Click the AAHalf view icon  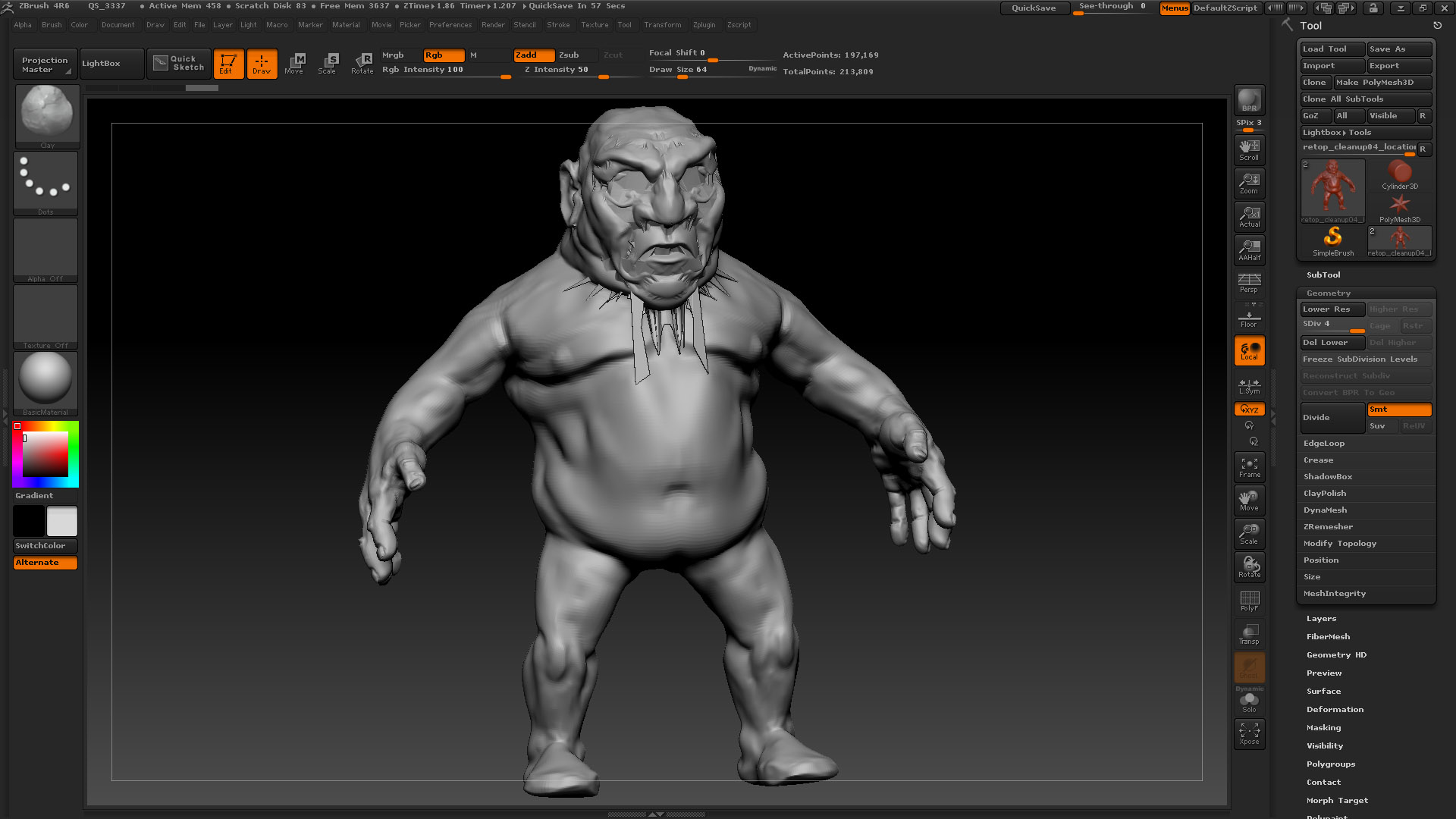1249,249
